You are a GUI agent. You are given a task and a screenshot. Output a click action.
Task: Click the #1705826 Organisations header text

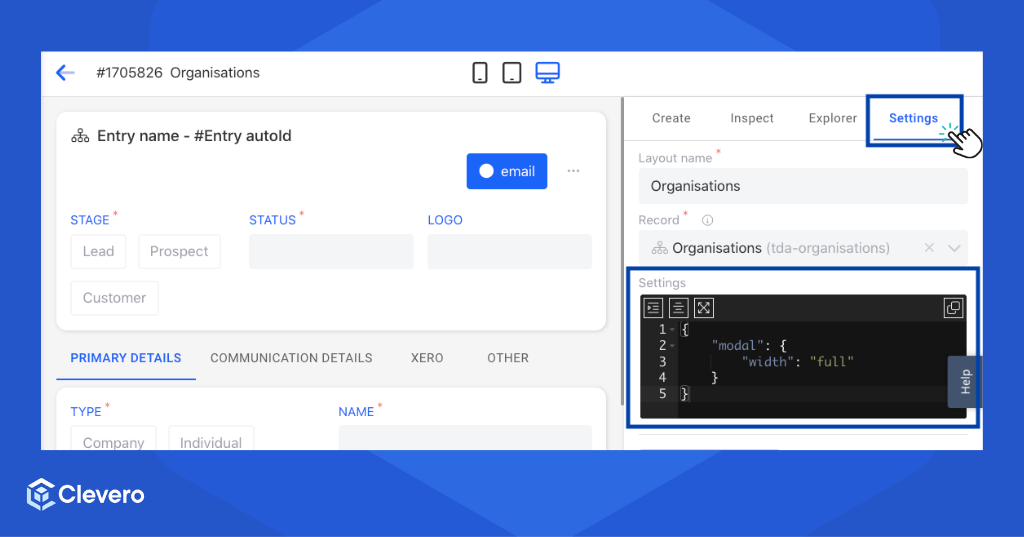point(178,73)
